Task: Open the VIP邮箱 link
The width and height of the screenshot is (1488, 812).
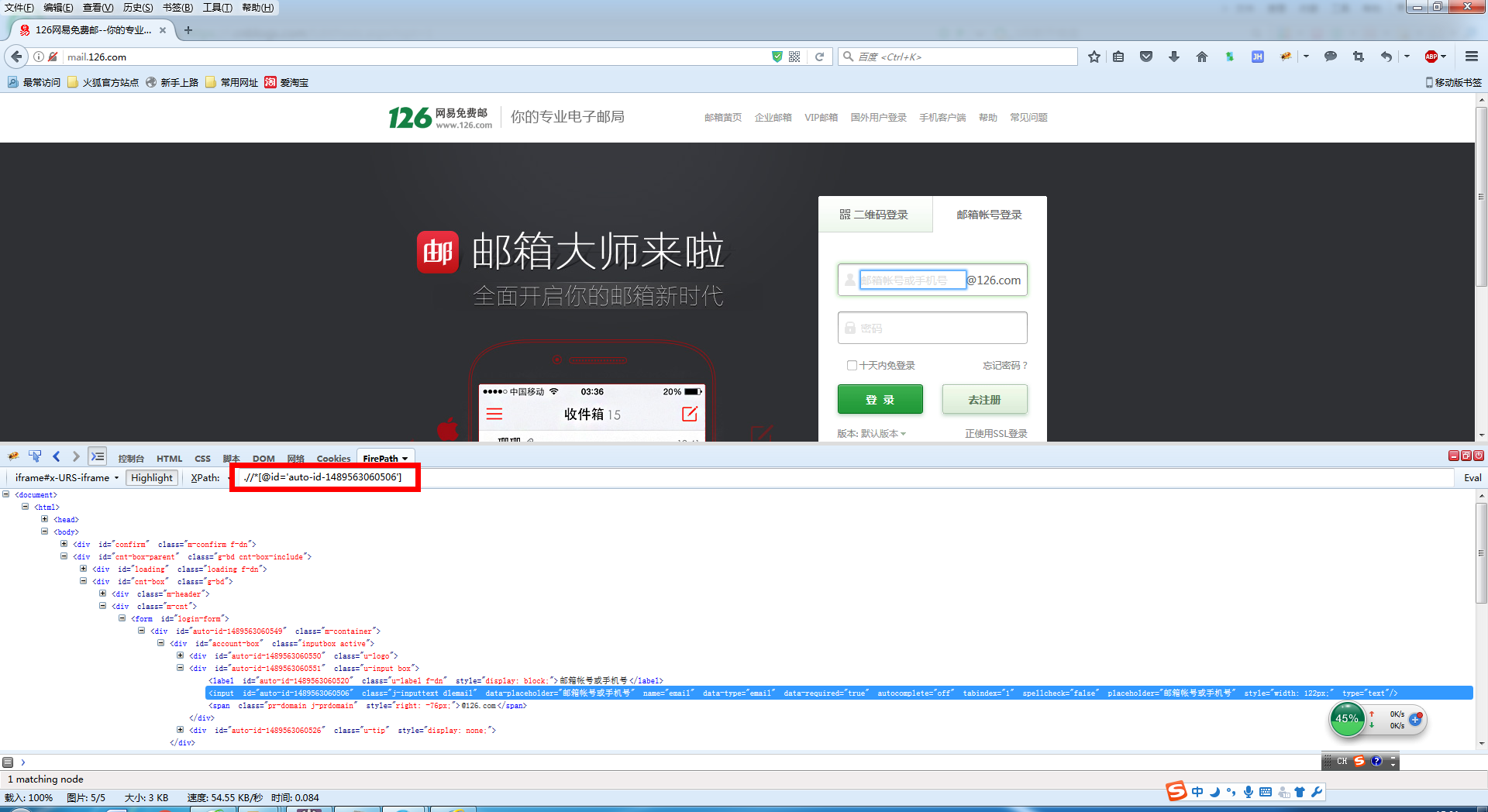Action: point(821,118)
